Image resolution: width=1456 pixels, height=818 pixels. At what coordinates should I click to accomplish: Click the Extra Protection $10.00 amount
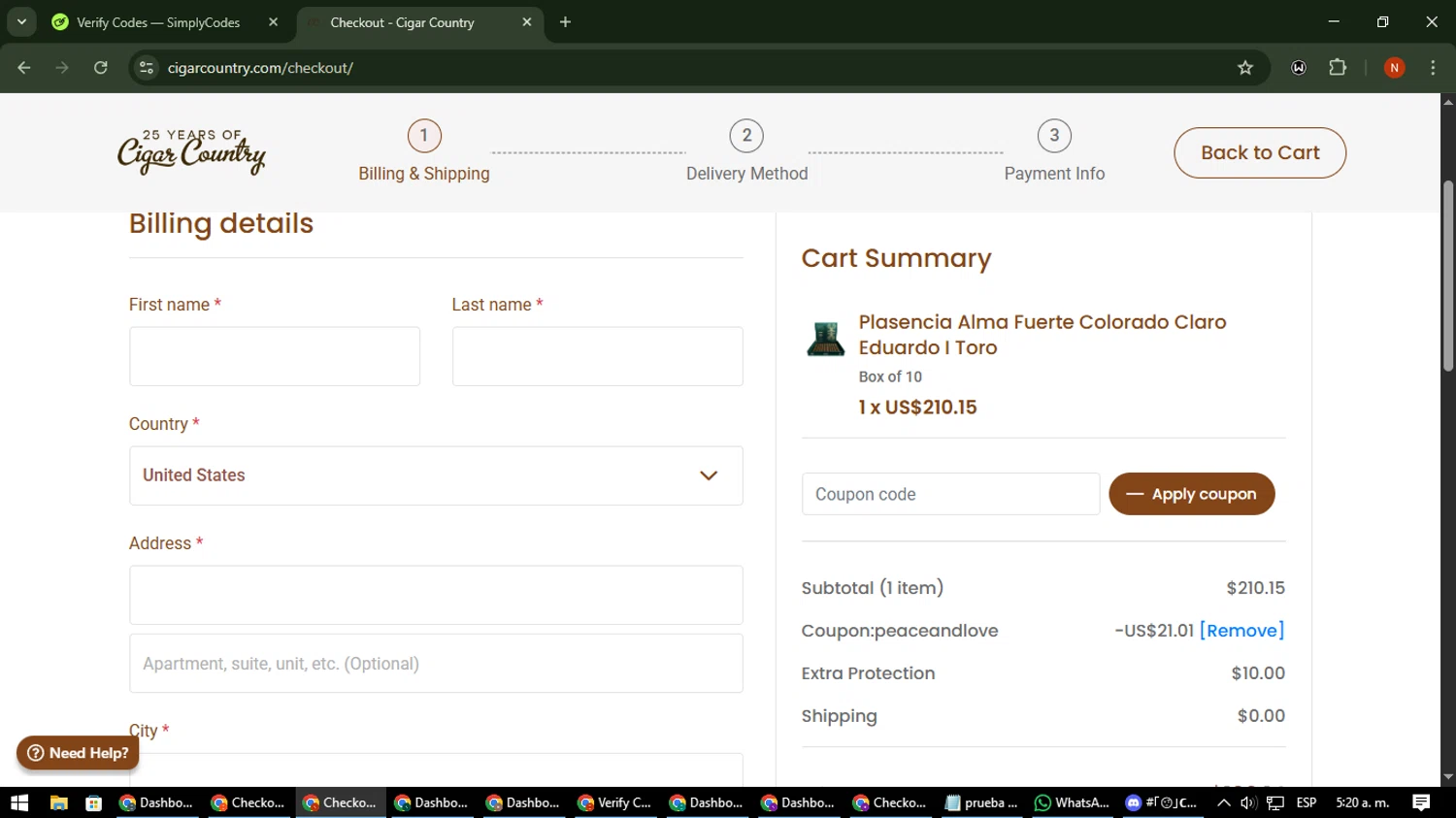coord(1258,673)
